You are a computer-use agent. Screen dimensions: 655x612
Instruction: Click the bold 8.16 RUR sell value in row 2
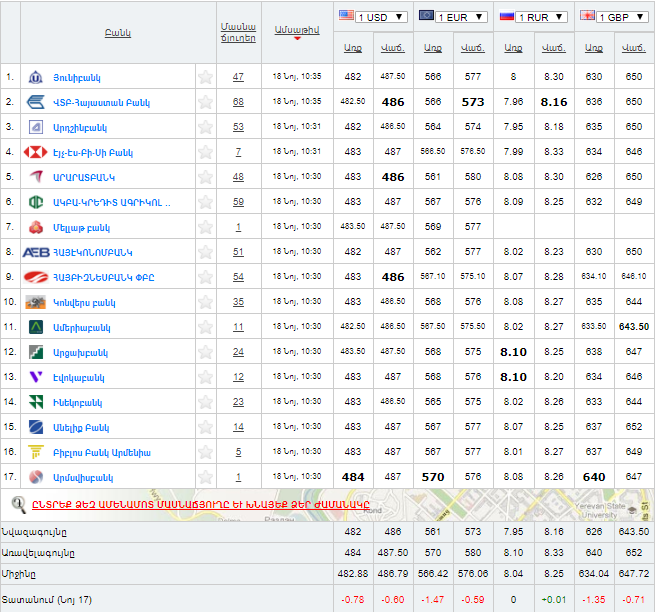click(554, 102)
